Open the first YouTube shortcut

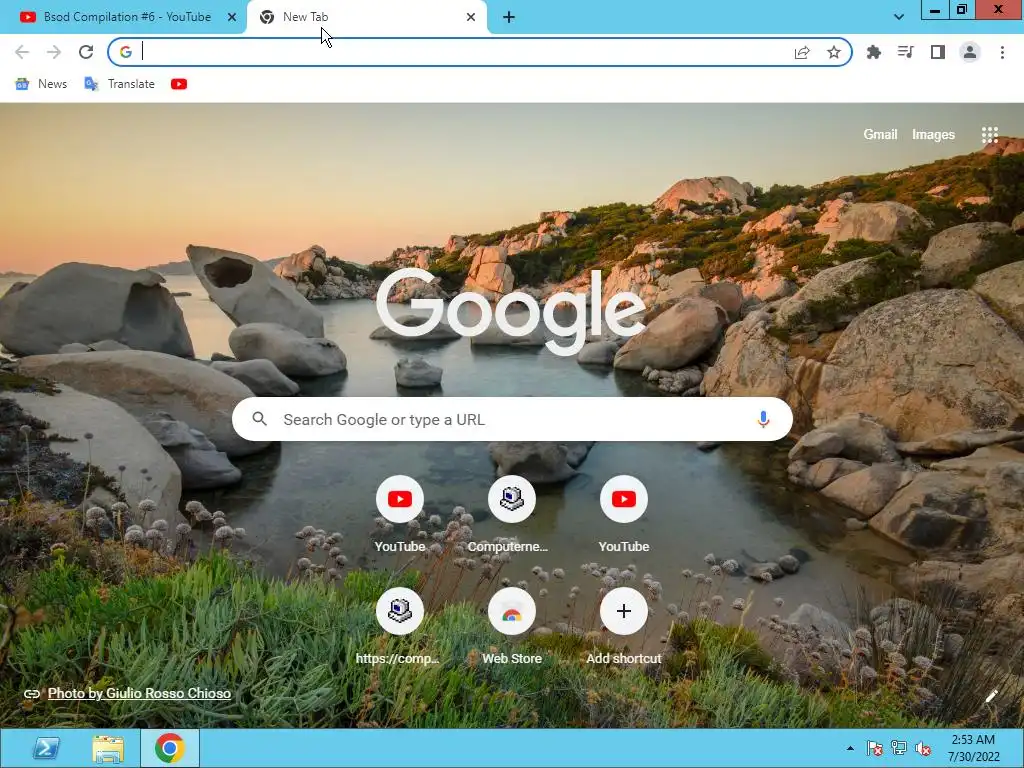tap(400, 515)
